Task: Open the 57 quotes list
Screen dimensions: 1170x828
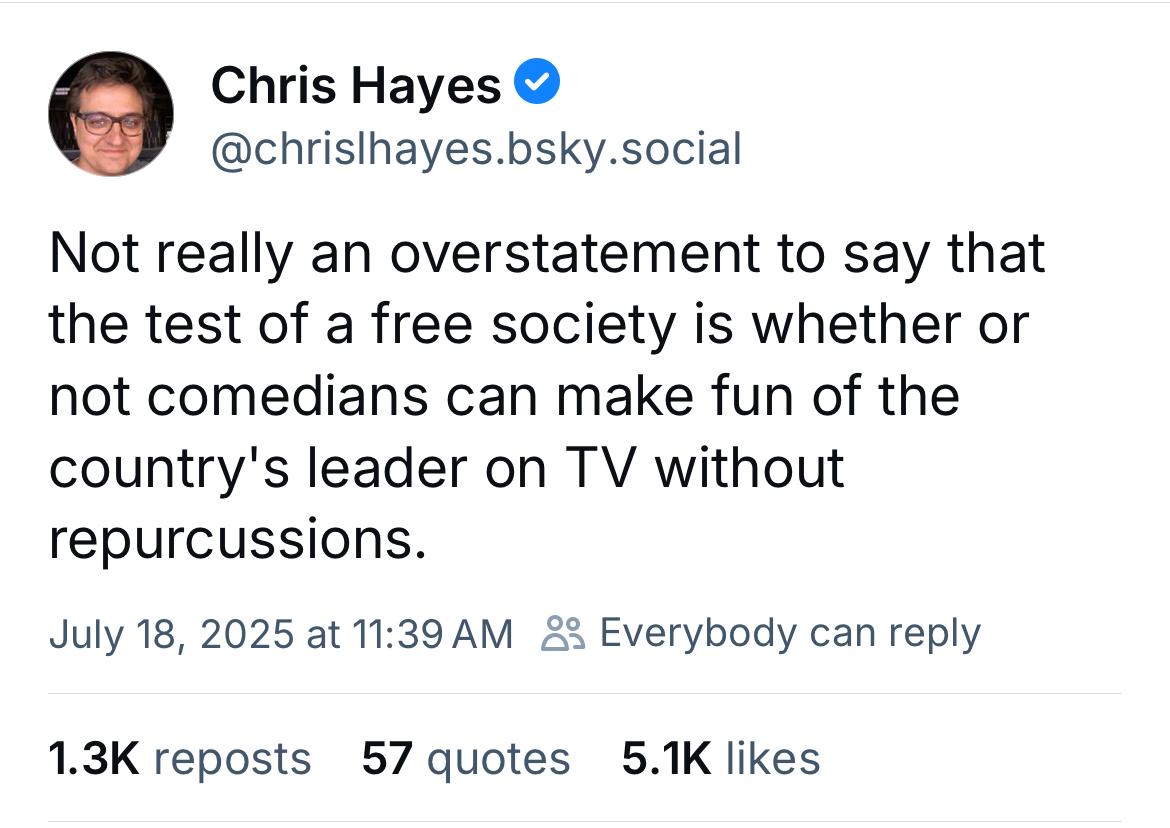Action: [x=465, y=758]
